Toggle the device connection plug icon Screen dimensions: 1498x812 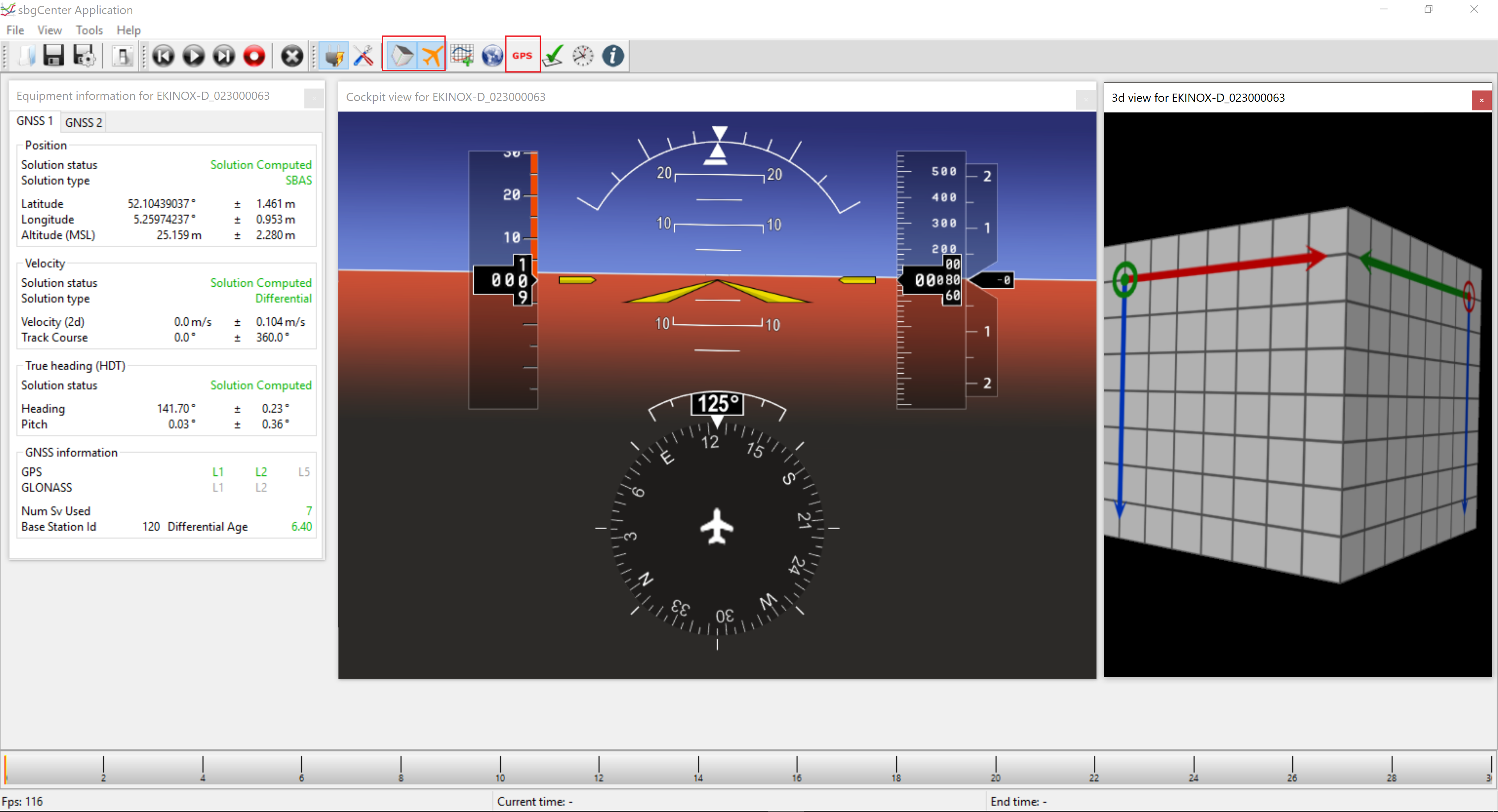[x=334, y=56]
